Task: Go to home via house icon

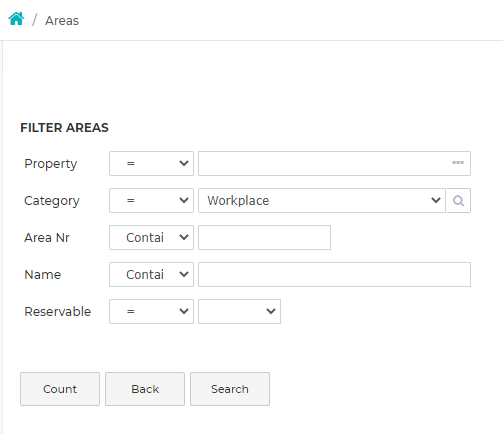Action: click(16, 19)
